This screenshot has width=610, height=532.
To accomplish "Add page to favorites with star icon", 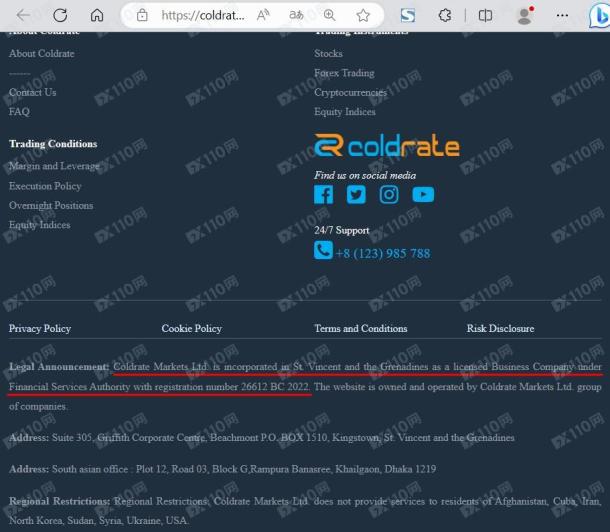I will coord(363,16).
